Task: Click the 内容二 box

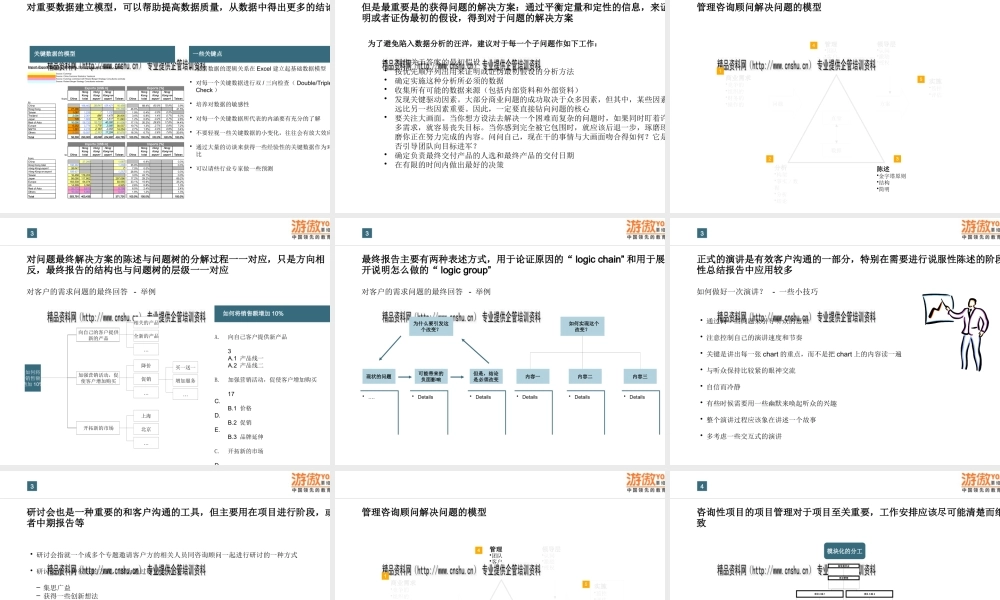Action: [585, 376]
